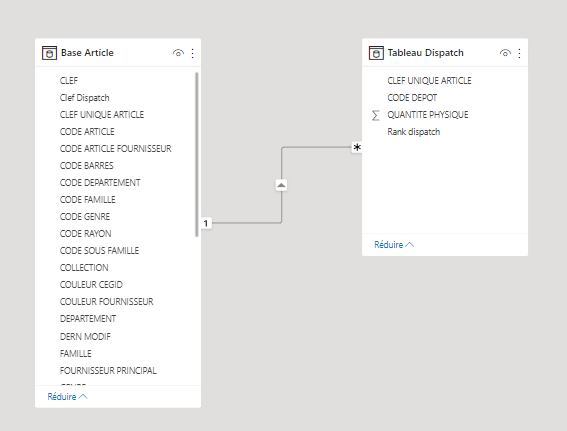
Task: Select the COULEUR CEGID field
Action: tap(91, 285)
